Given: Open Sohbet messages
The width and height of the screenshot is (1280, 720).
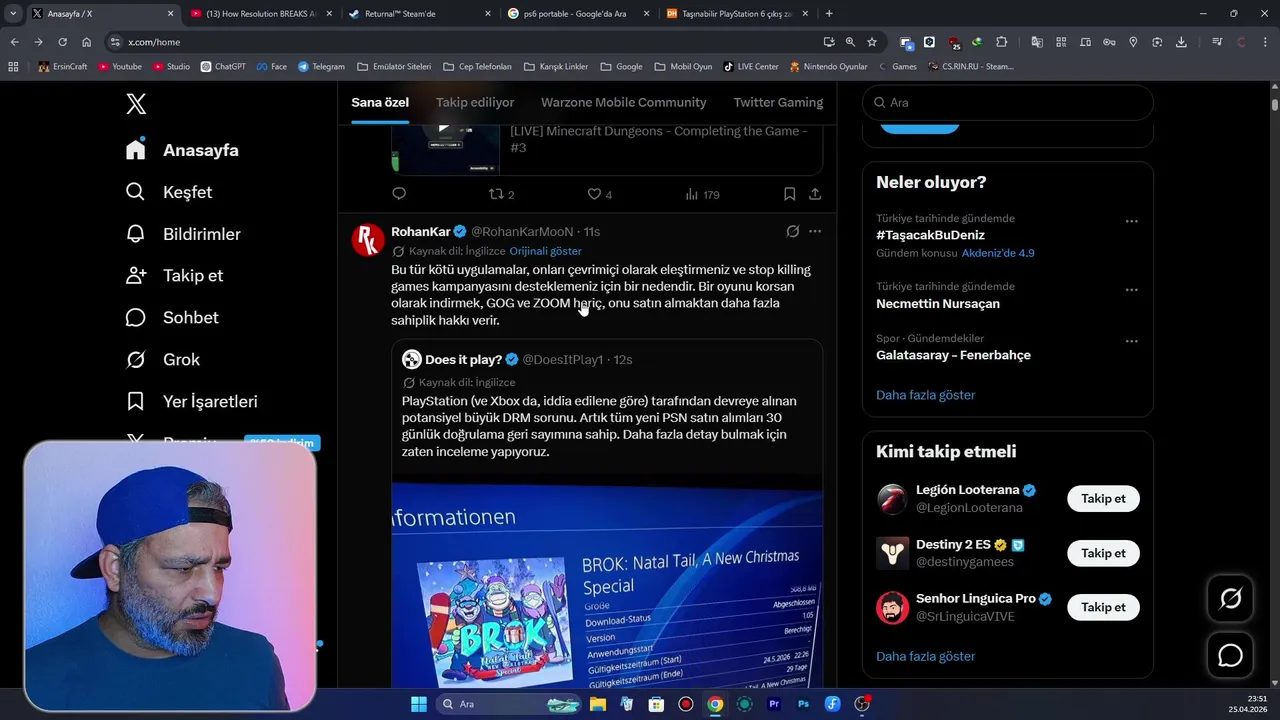Looking at the screenshot, I should [171, 317].
